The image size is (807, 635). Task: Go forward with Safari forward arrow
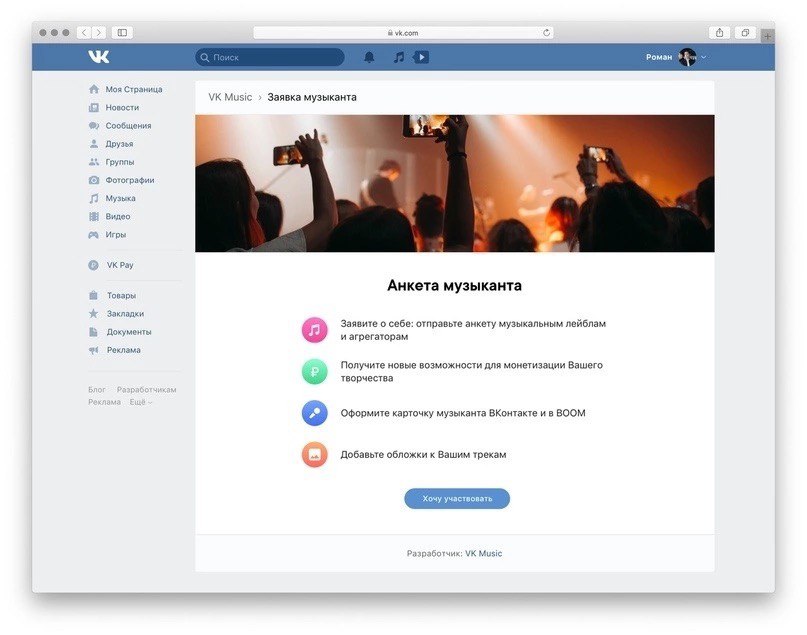pos(99,32)
